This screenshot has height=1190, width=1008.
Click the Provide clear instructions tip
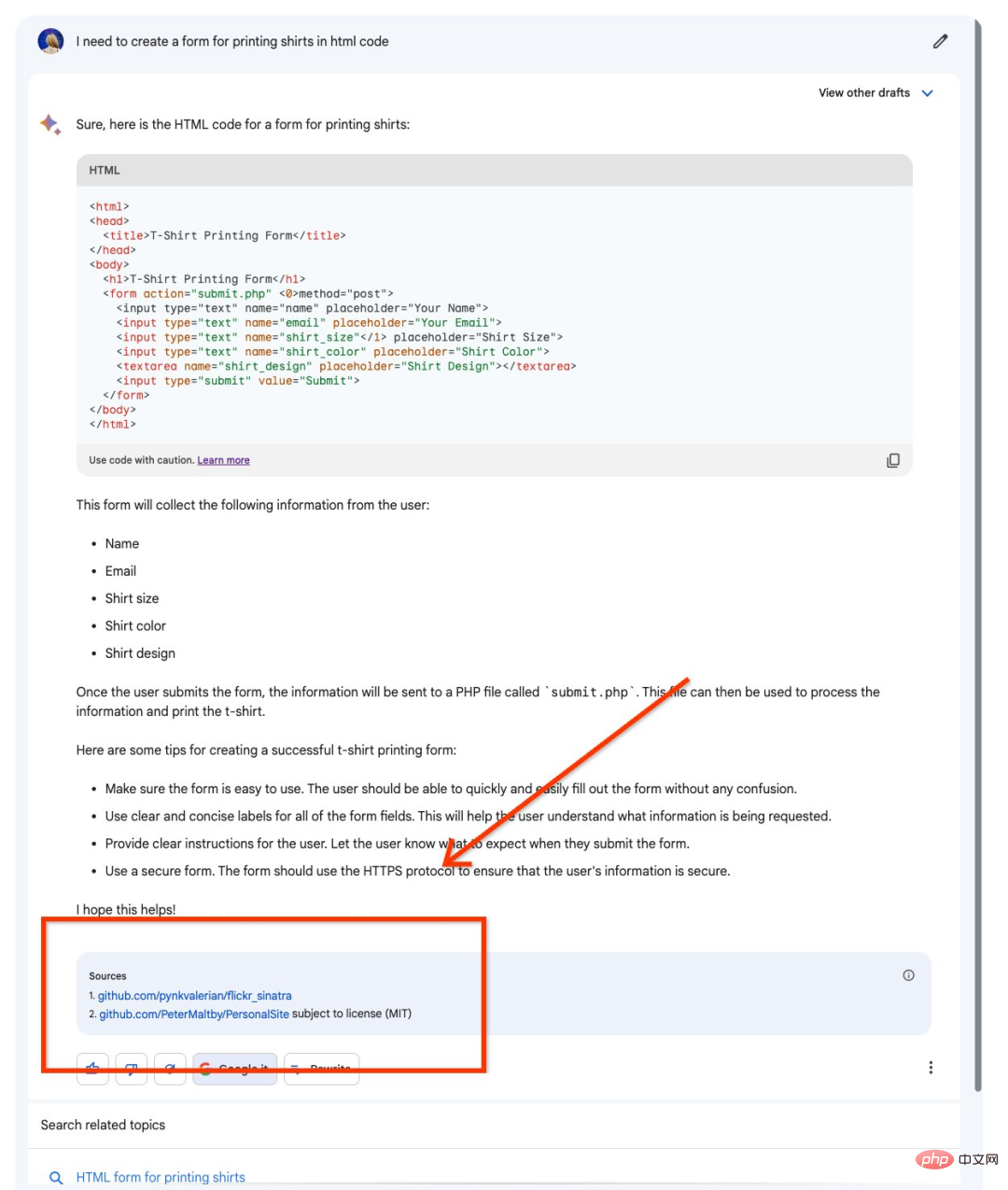[x=397, y=843]
